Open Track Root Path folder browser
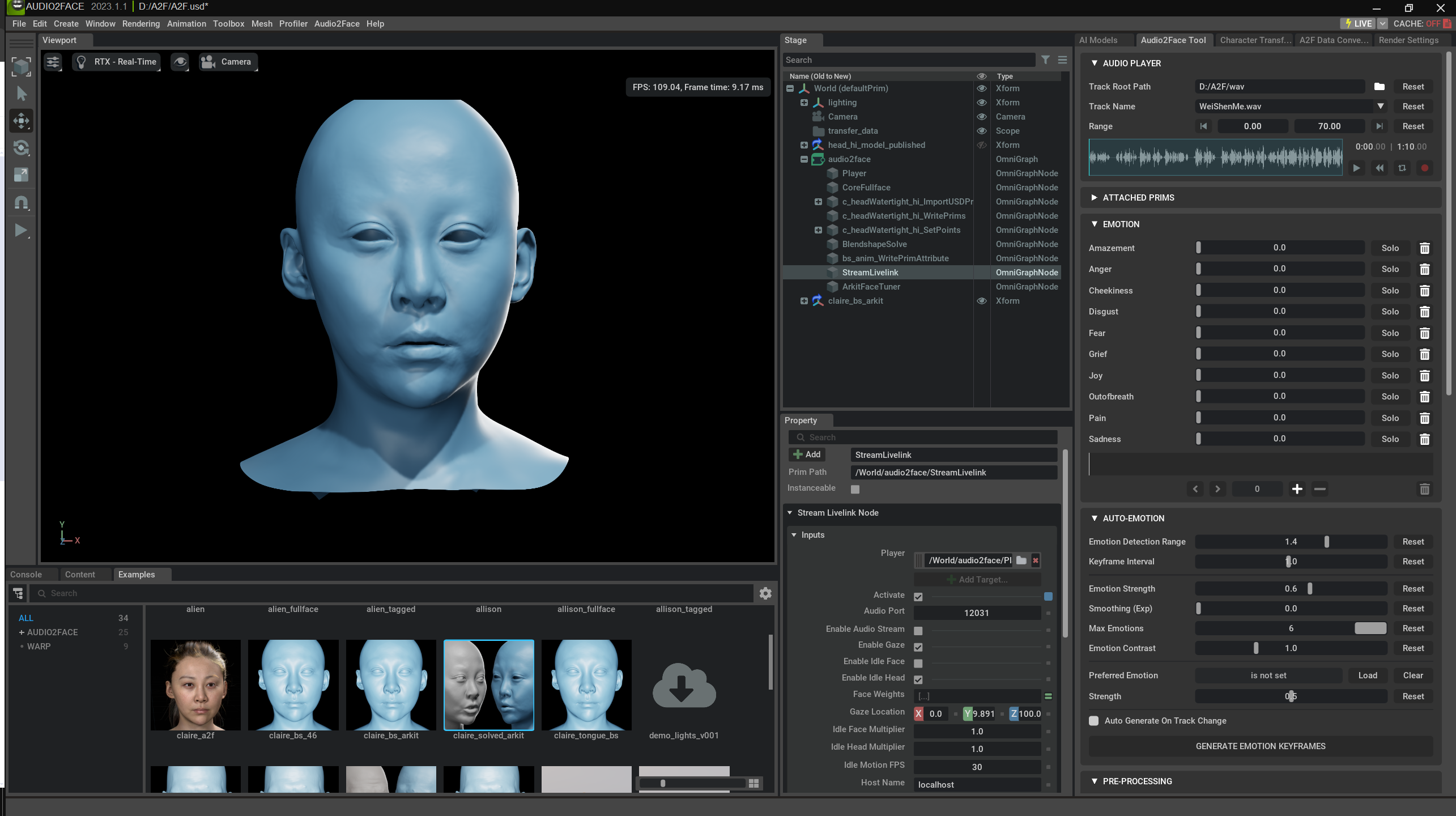This screenshot has height=816, width=1456. pos(1379,87)
